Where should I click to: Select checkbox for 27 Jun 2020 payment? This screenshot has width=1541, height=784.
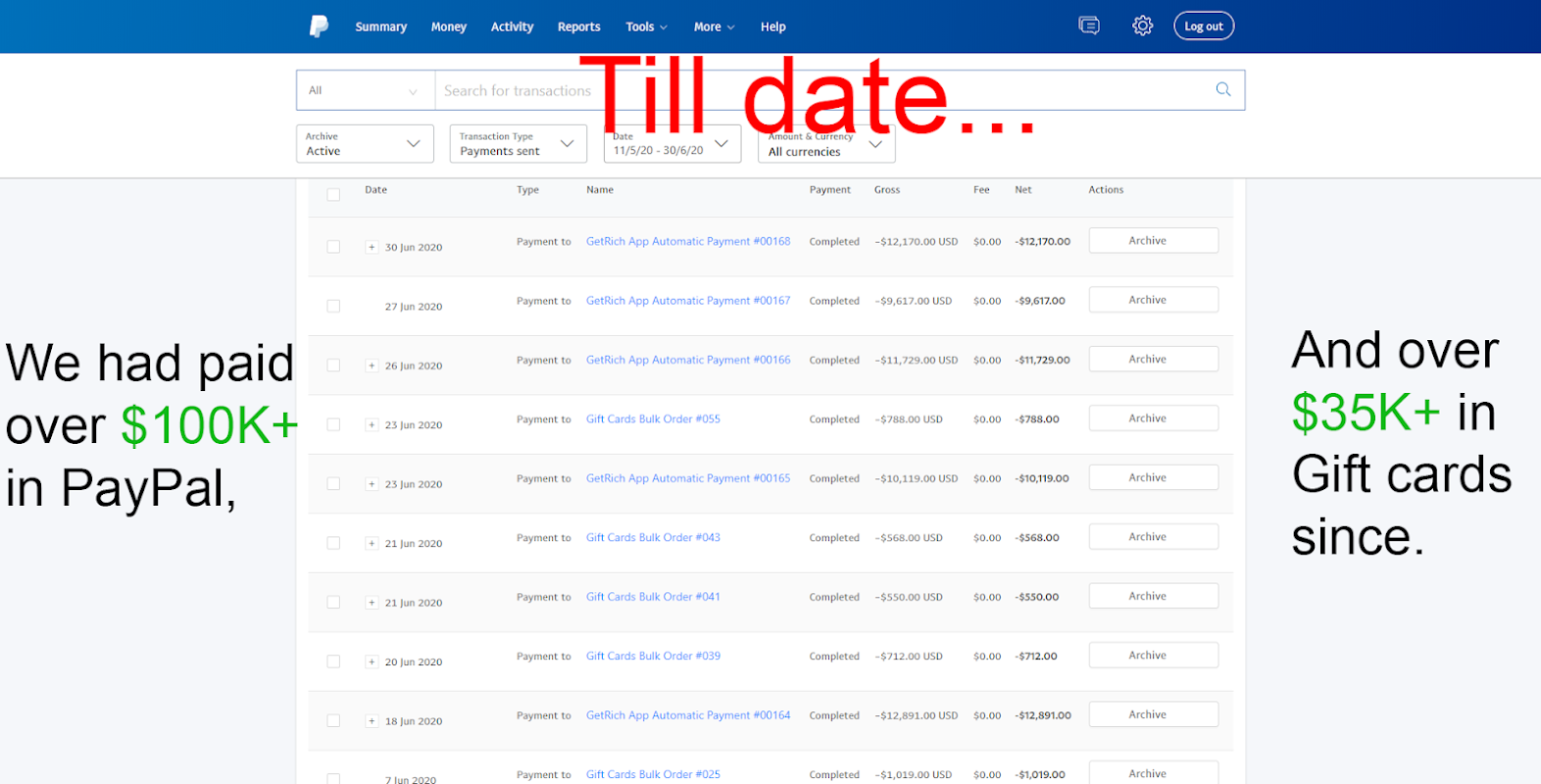[333, 307]
